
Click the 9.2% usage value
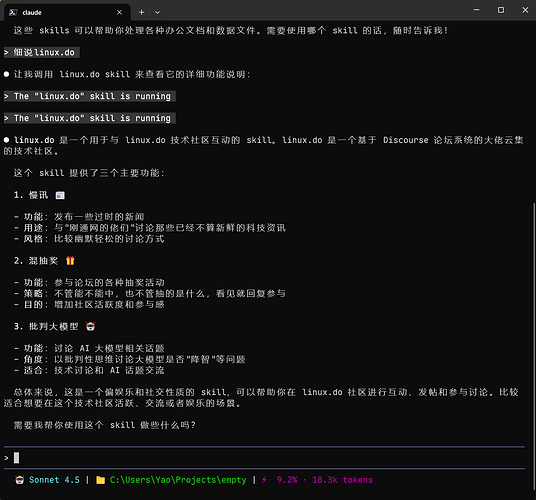tap(287, 480)
